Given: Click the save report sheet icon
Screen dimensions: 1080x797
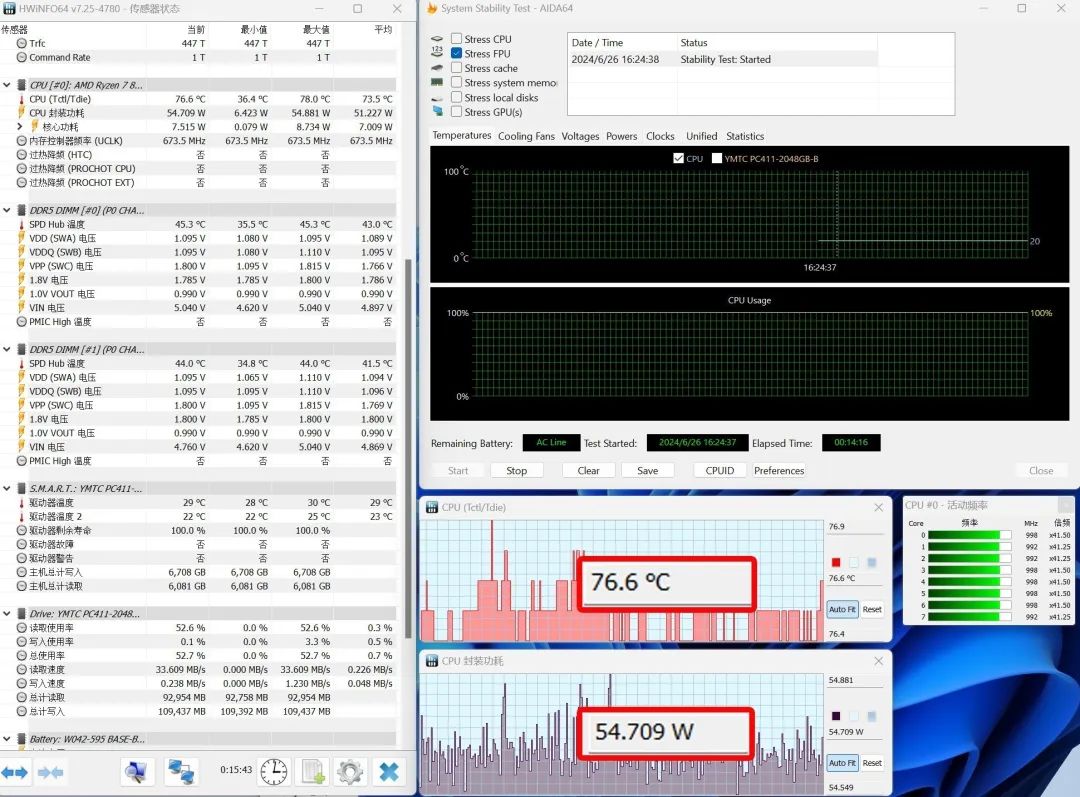Looking at the screenshot, I should pos(313,772).
